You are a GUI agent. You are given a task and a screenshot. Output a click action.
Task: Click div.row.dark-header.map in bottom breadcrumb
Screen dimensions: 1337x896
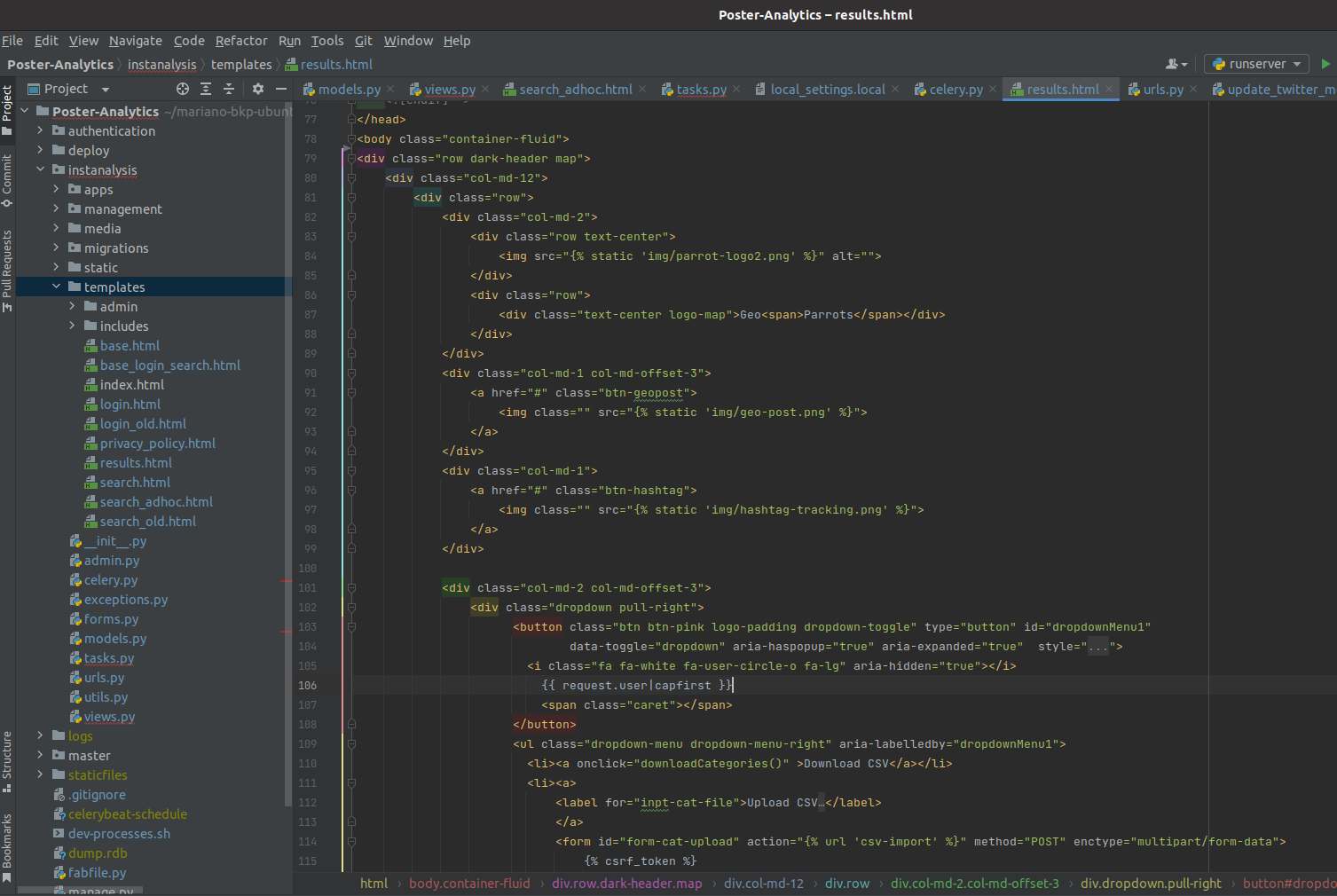point(626,884)
